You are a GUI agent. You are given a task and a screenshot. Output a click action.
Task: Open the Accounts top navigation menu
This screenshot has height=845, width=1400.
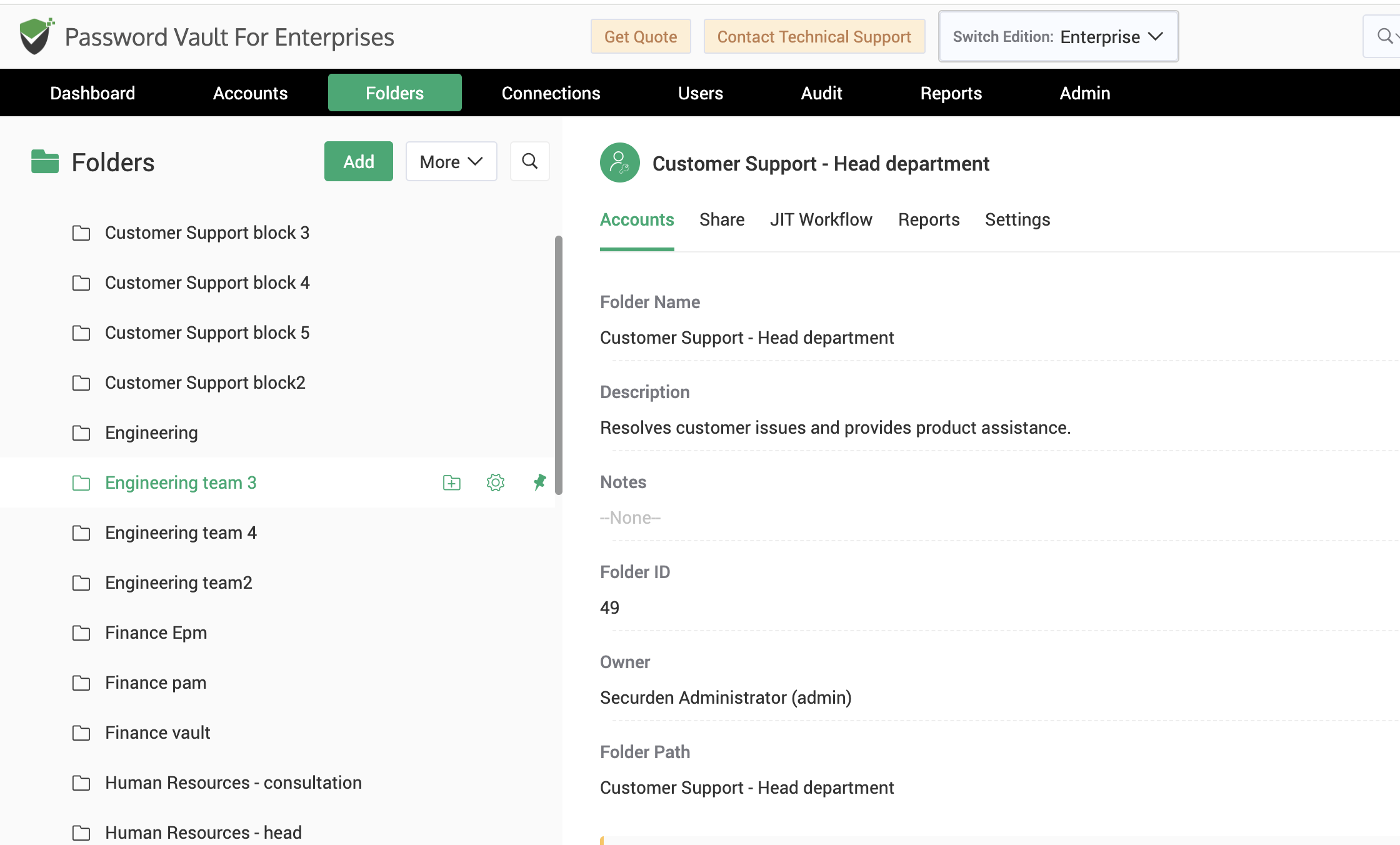(x=250, y=92)
